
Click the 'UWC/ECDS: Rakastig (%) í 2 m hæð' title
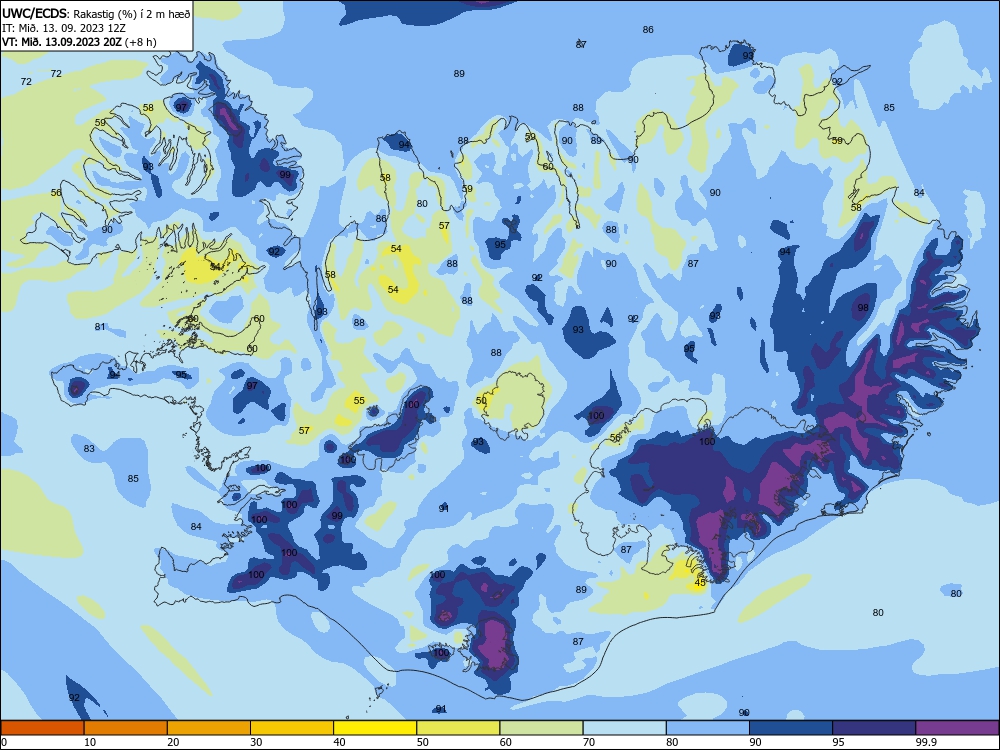96,13
